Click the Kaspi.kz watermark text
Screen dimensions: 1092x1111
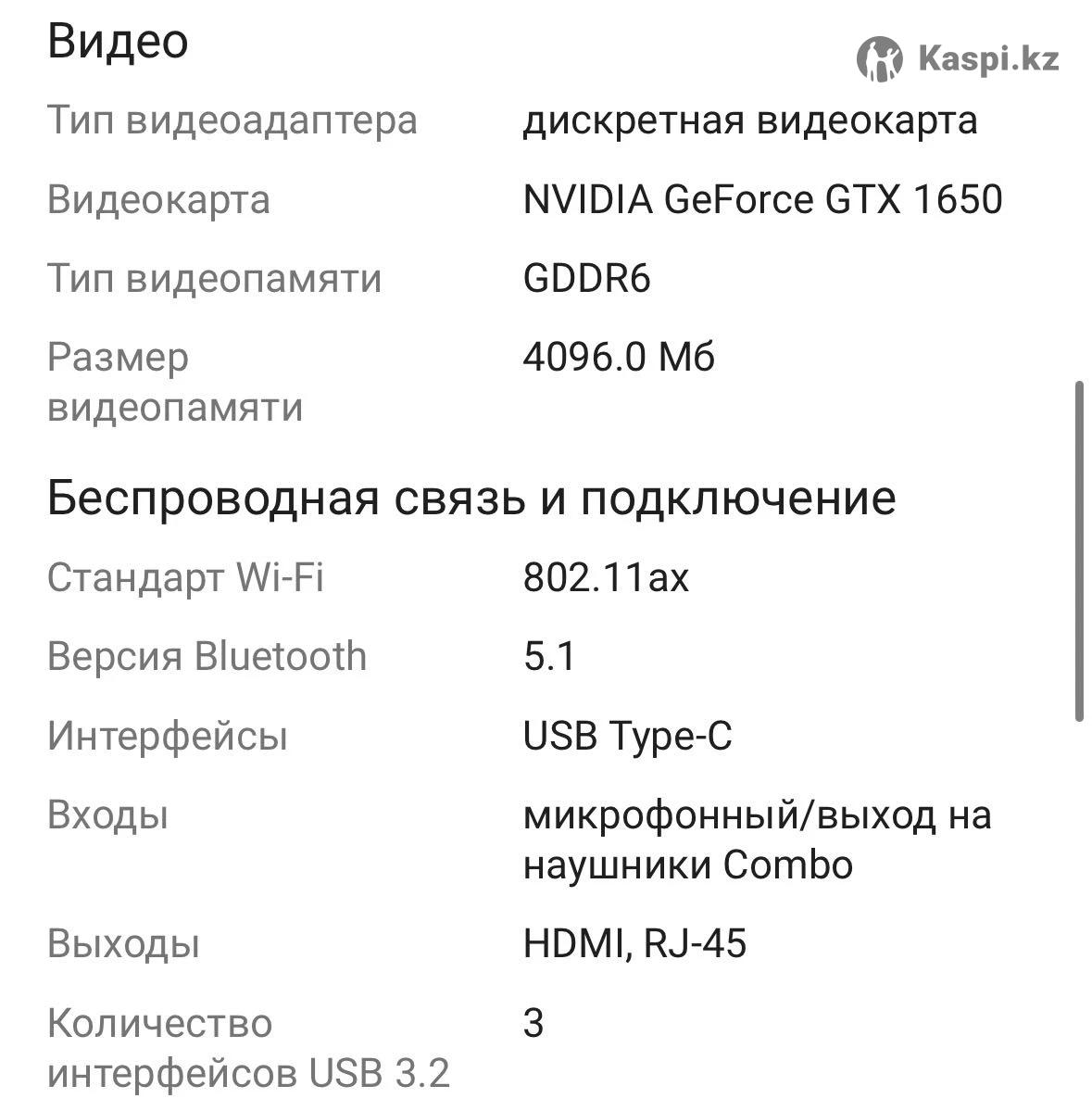click(988, 61)
